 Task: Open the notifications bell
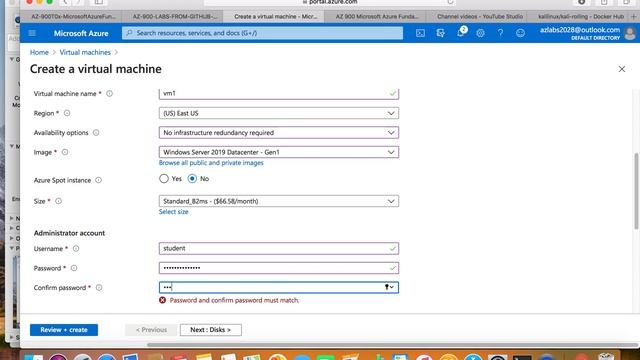[x=461, y=32]
